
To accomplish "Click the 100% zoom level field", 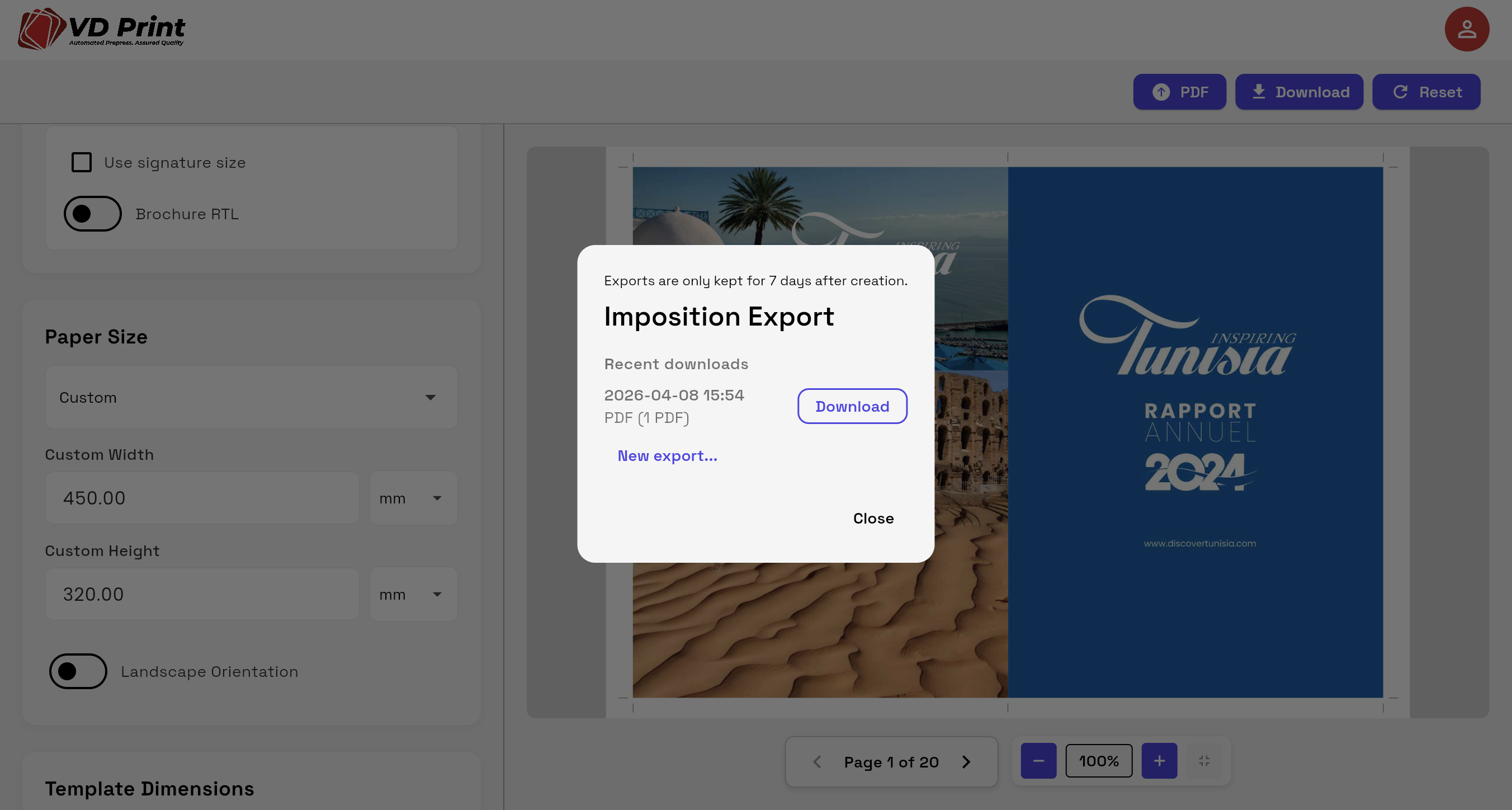I will point(1098,761).
